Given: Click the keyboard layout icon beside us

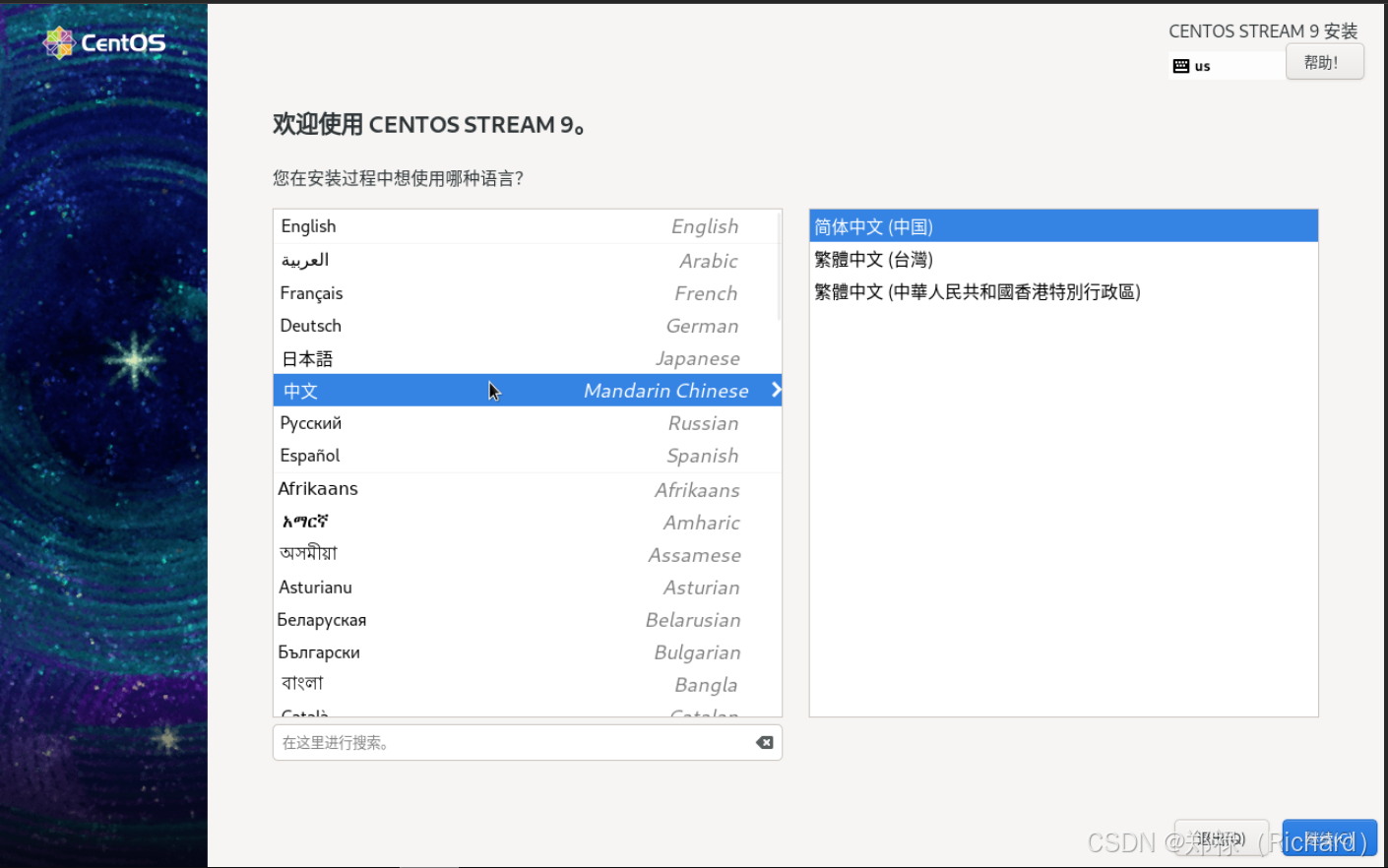Looking at the screenshot, I should click(1181, 66).
